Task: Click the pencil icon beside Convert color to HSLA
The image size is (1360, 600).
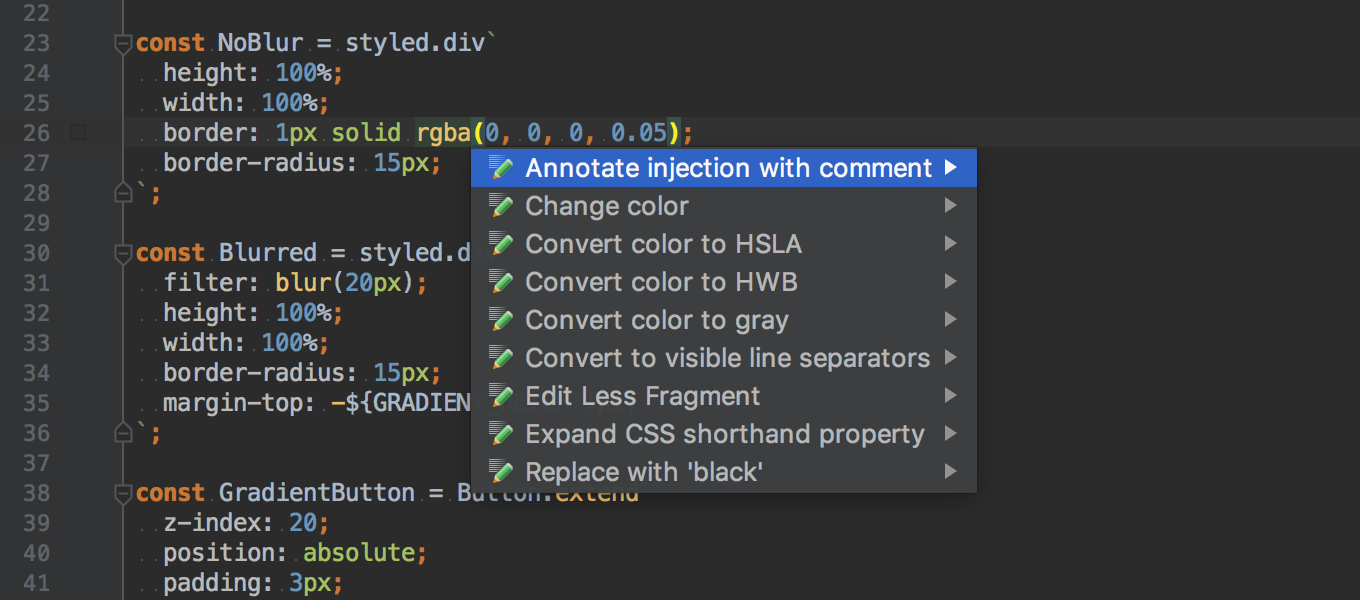Action: tap(502, 244)
